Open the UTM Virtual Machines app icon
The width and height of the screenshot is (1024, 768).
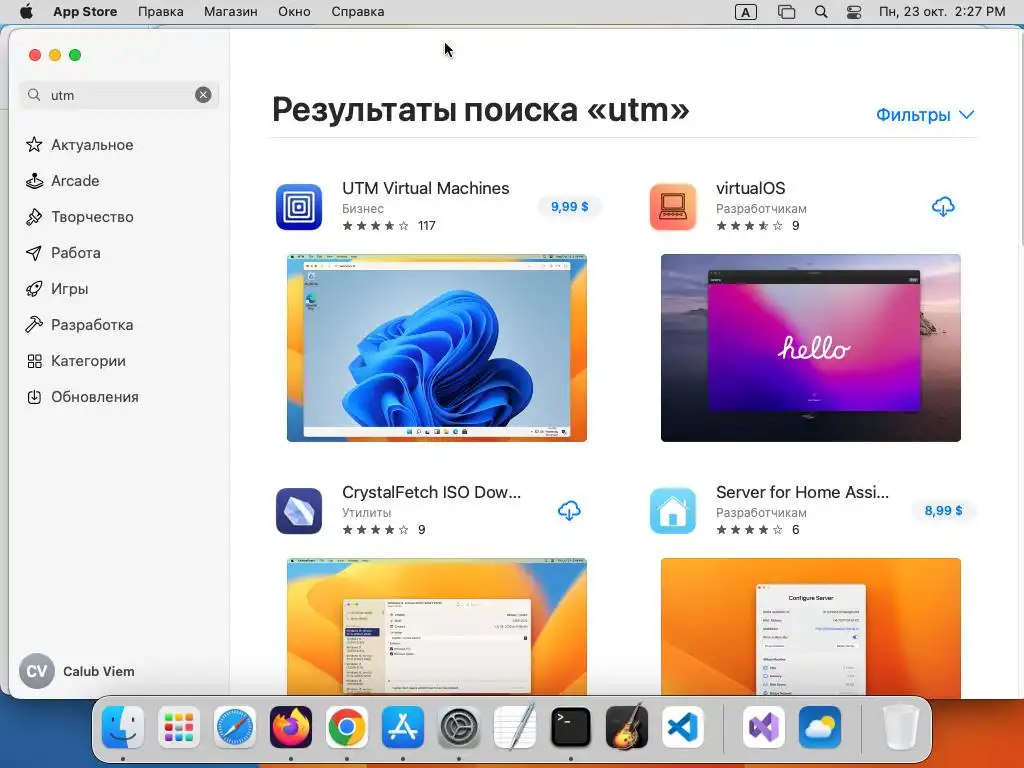(298, 207)
